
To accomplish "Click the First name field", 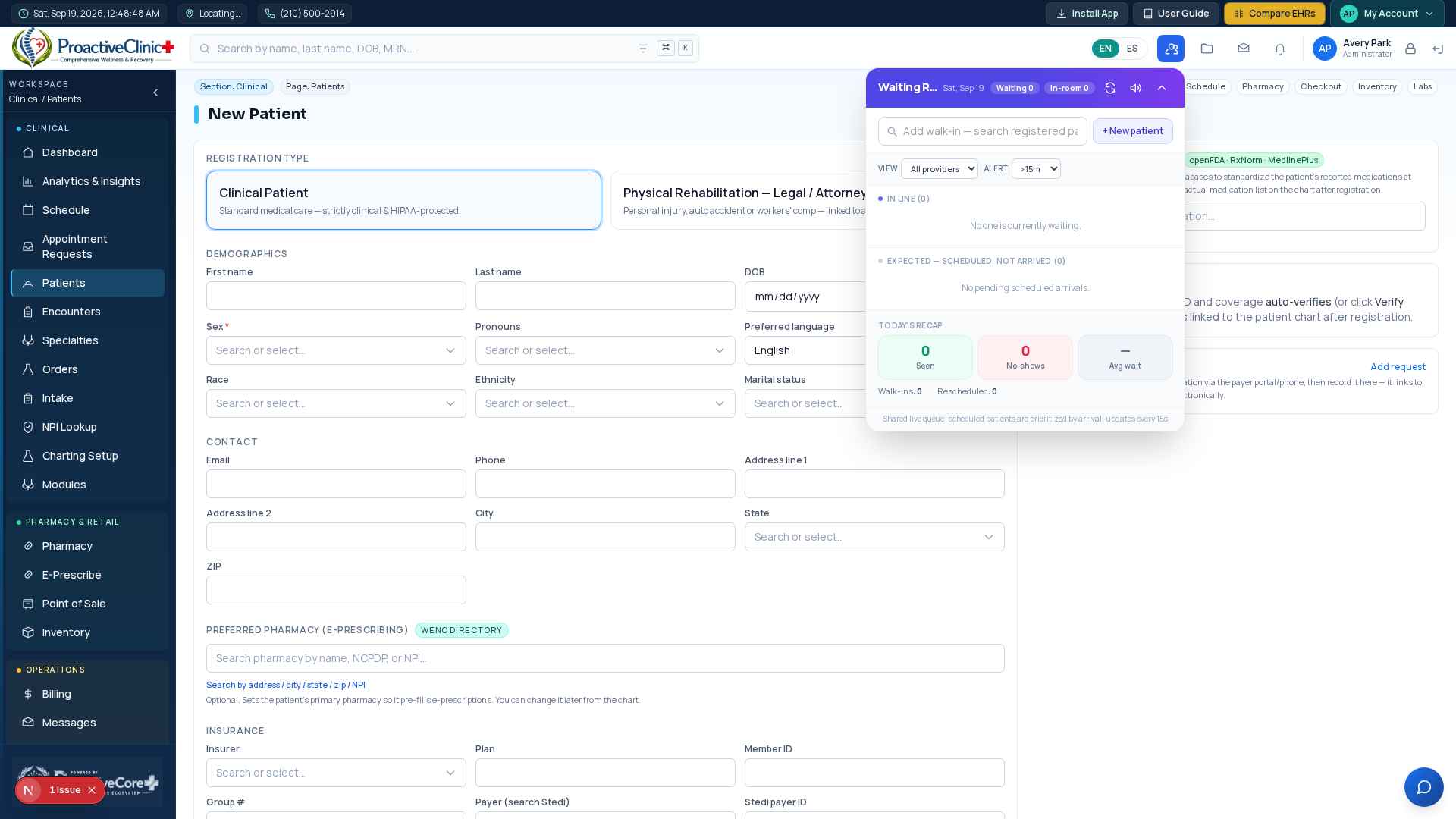I will [x=336, y=296].
